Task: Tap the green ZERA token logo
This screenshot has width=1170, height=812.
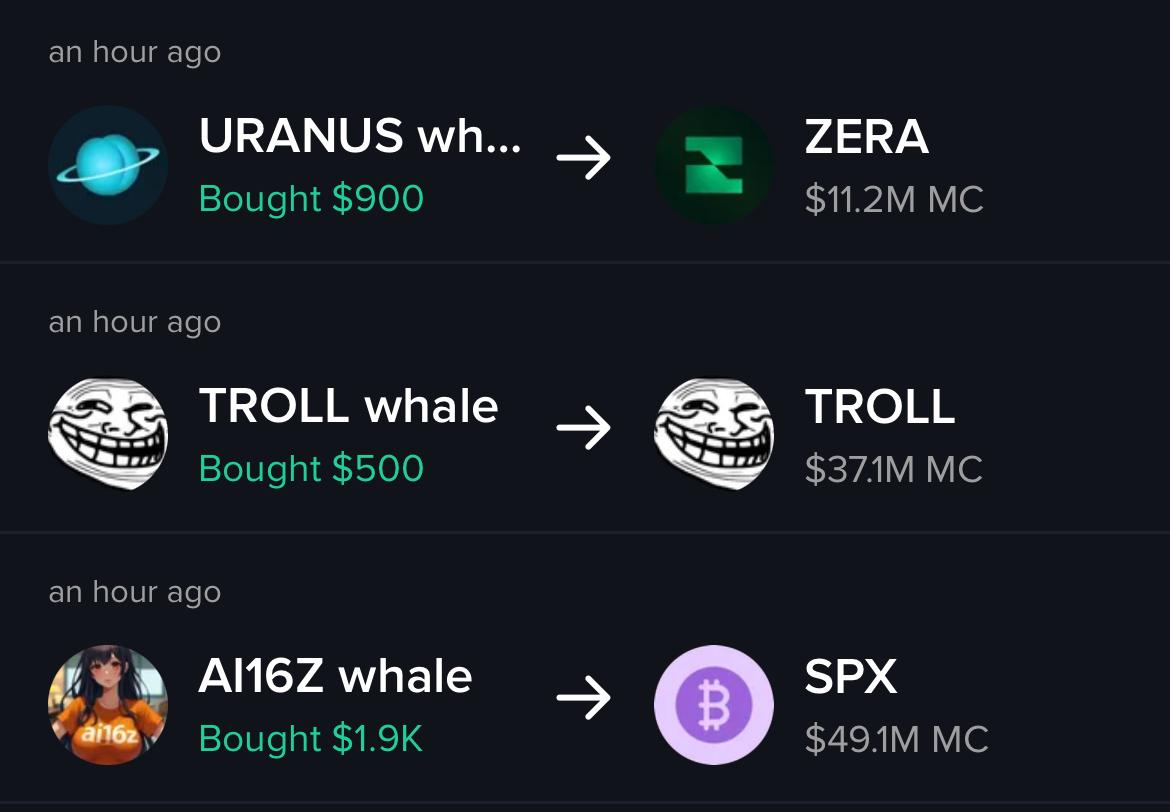Action: [714, 165]
